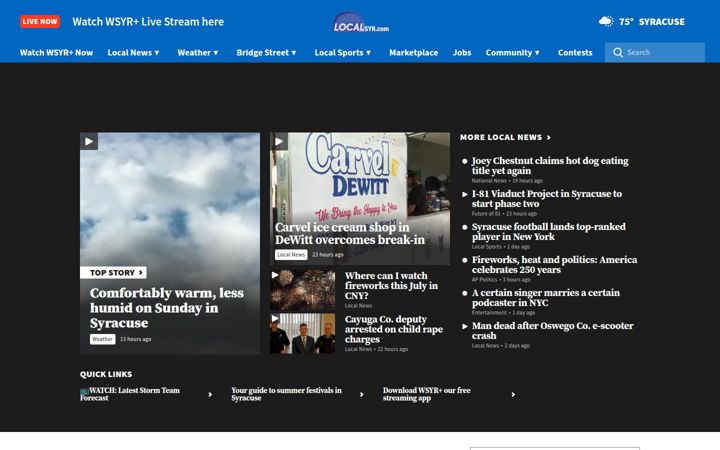Image resolution: width=720 pixels, height=450 pixels.
Task: Open Where can I watch fireworks headline
Action: [x=391, y=285]
